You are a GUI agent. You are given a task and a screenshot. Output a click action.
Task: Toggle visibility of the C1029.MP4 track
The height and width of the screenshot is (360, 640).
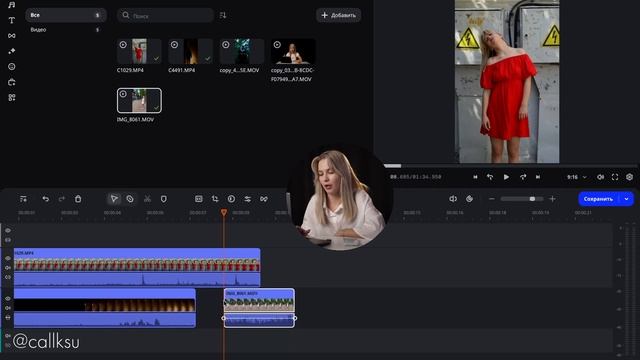8,258
